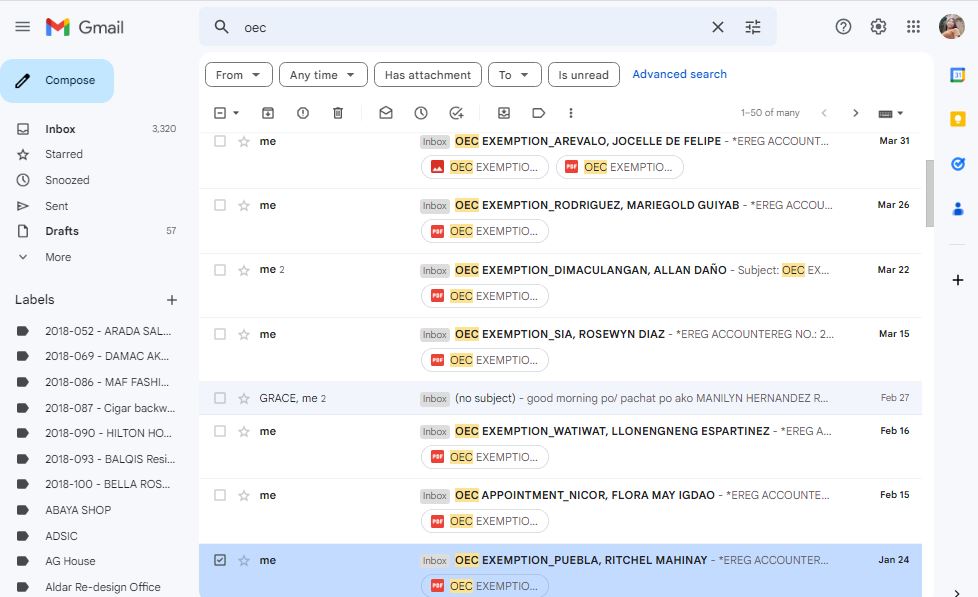Report selected email as spam

pos(303,113)
